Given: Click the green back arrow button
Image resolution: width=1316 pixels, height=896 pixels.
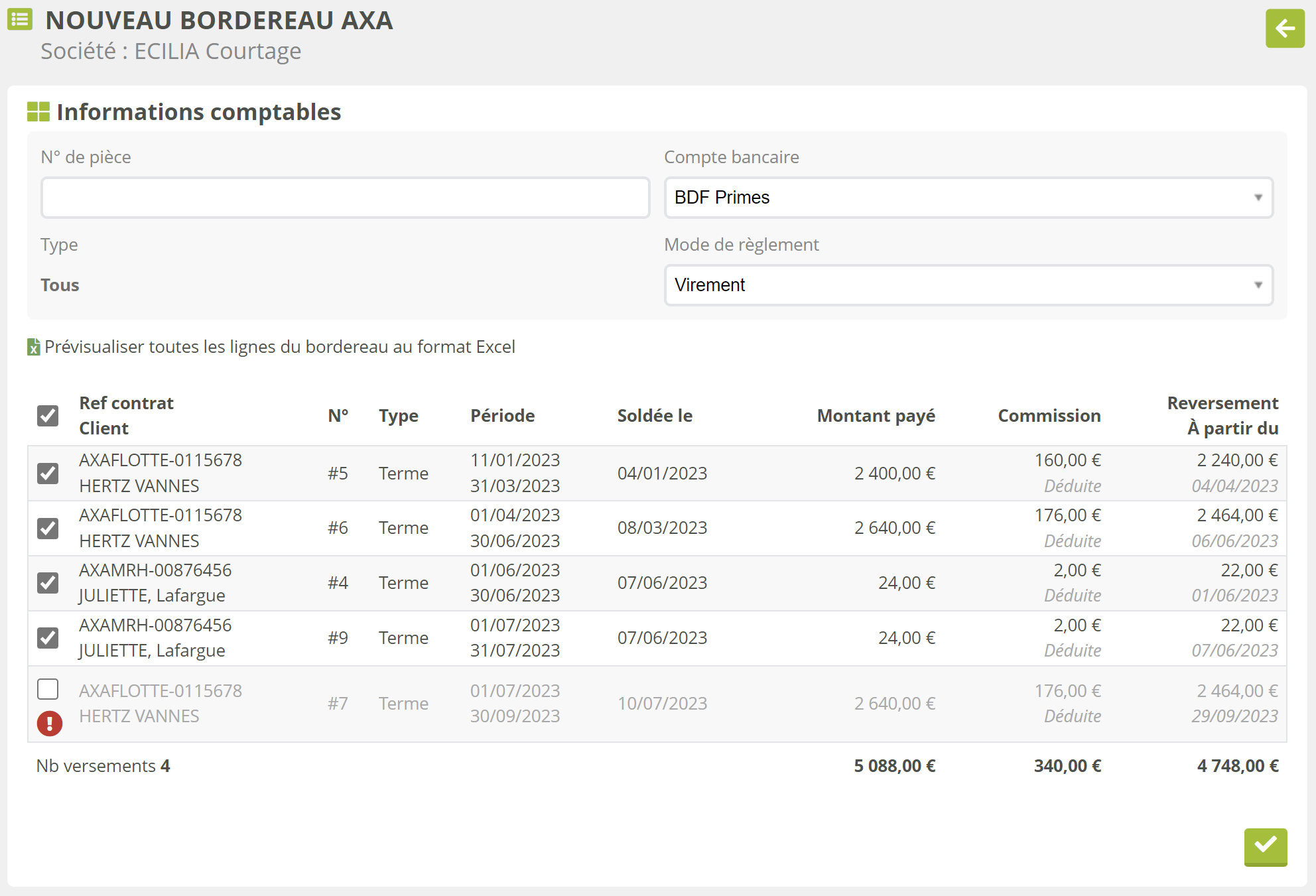Looking at the screenshot, I should click(x=1284, y=29).
